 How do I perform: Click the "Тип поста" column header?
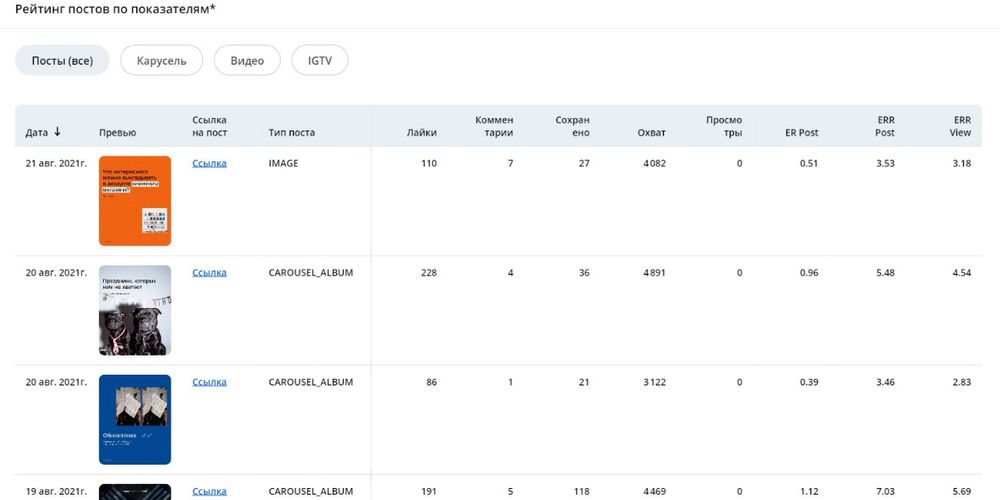tap(291, 133)
